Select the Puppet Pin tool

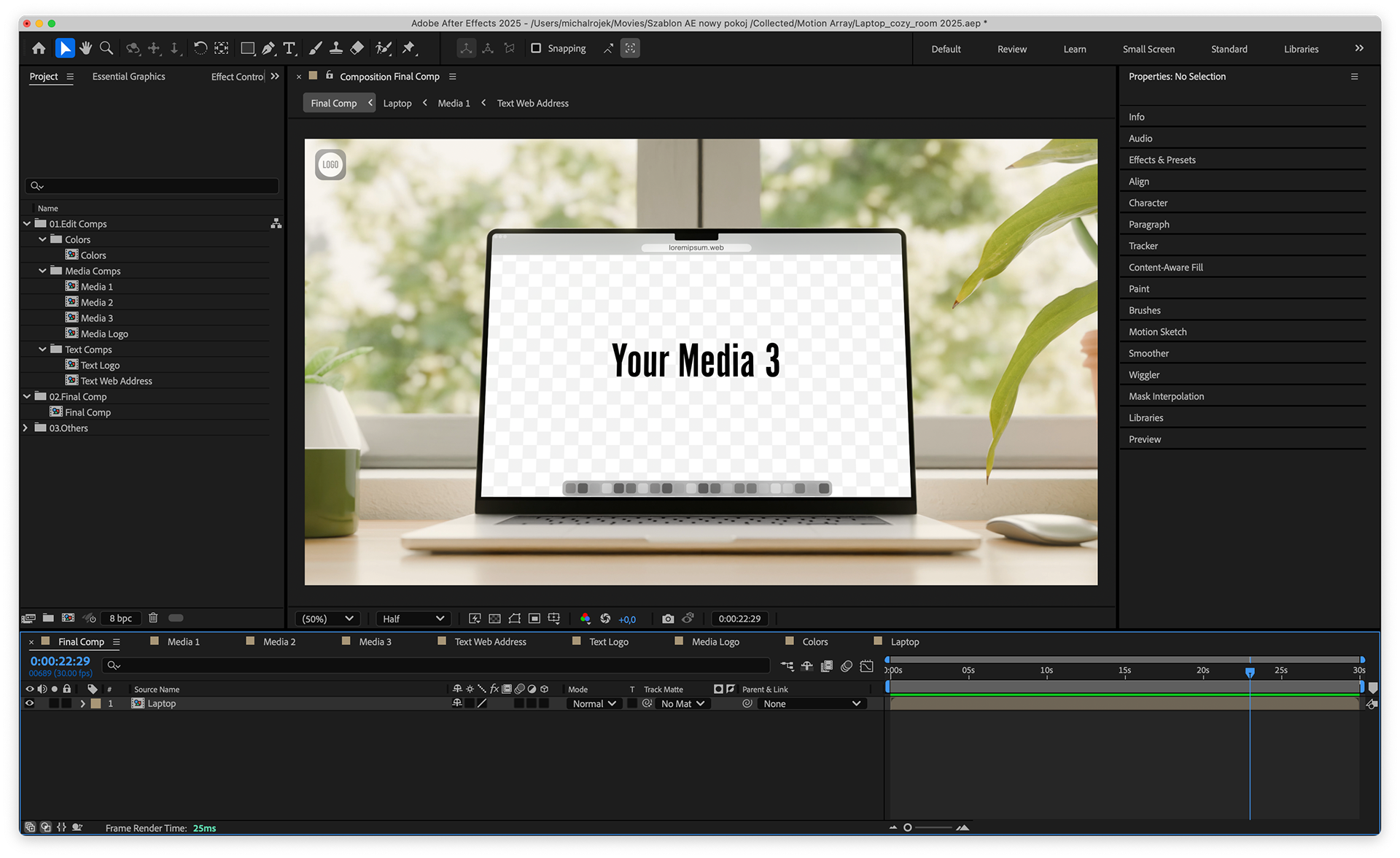click(x=408, y=48)
